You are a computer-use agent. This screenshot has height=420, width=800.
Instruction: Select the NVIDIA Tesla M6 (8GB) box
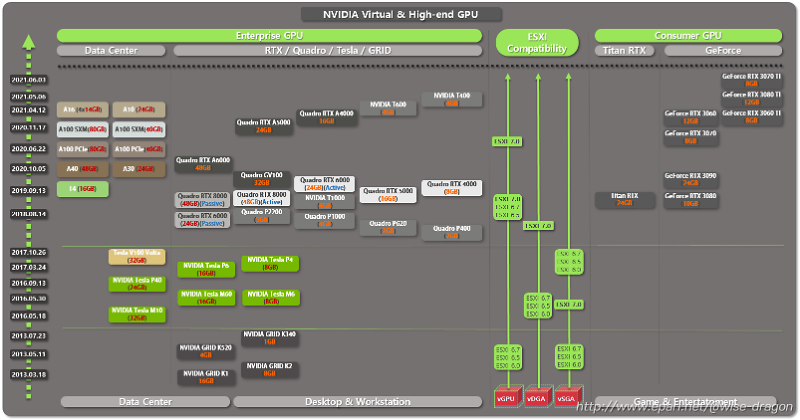point(271,298)
